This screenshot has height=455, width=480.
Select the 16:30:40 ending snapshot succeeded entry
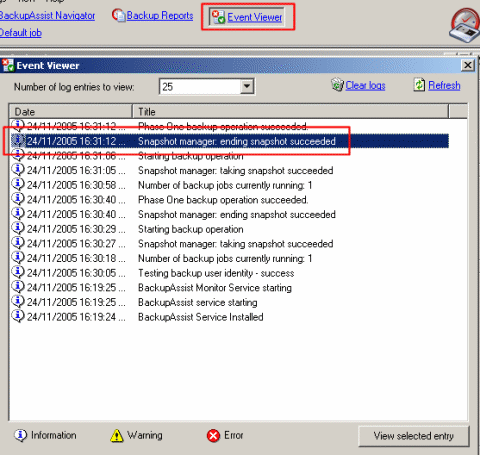(x=229, y=214)
